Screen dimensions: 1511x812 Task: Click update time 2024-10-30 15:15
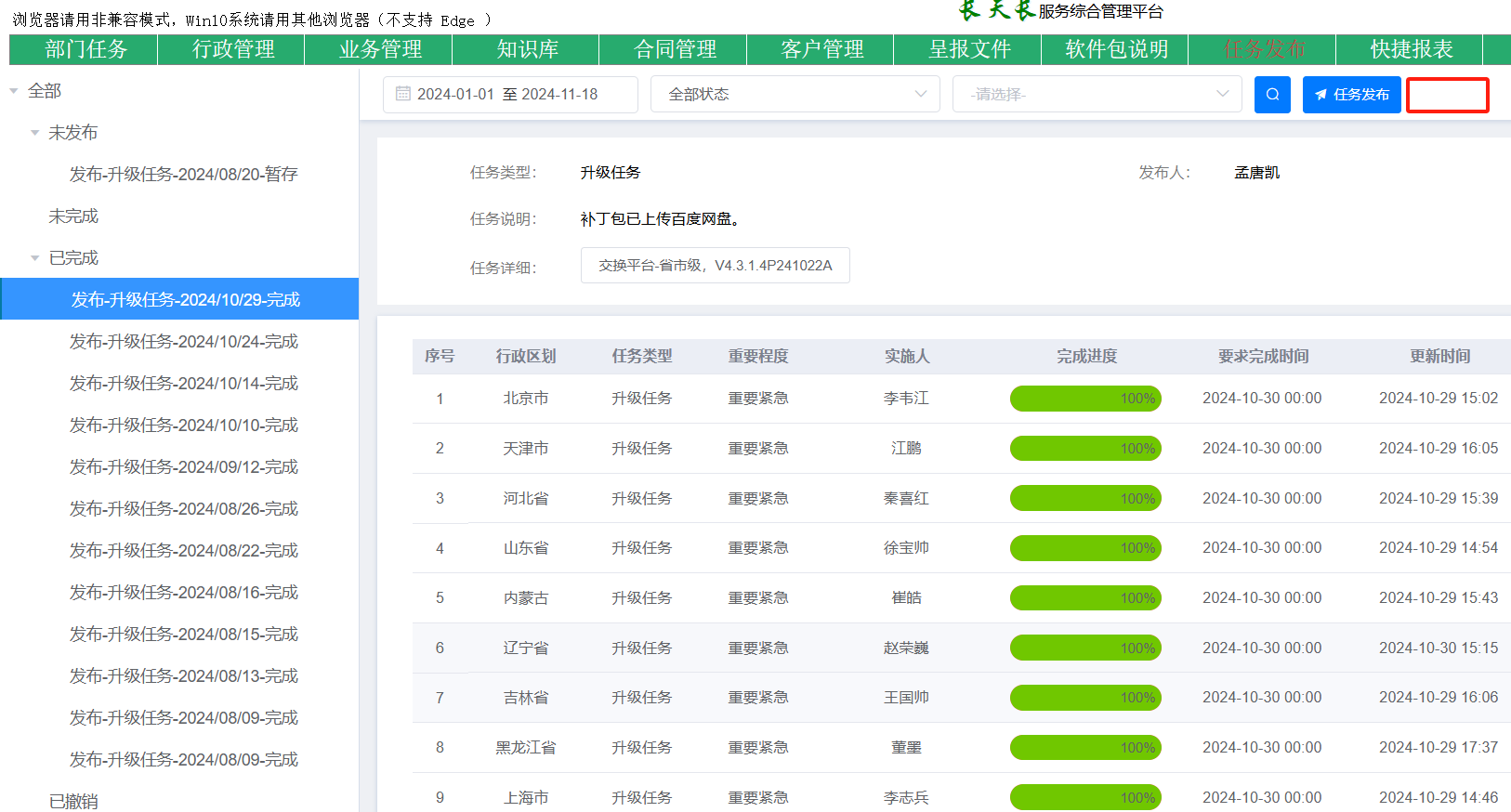[x=1439, y=648]
